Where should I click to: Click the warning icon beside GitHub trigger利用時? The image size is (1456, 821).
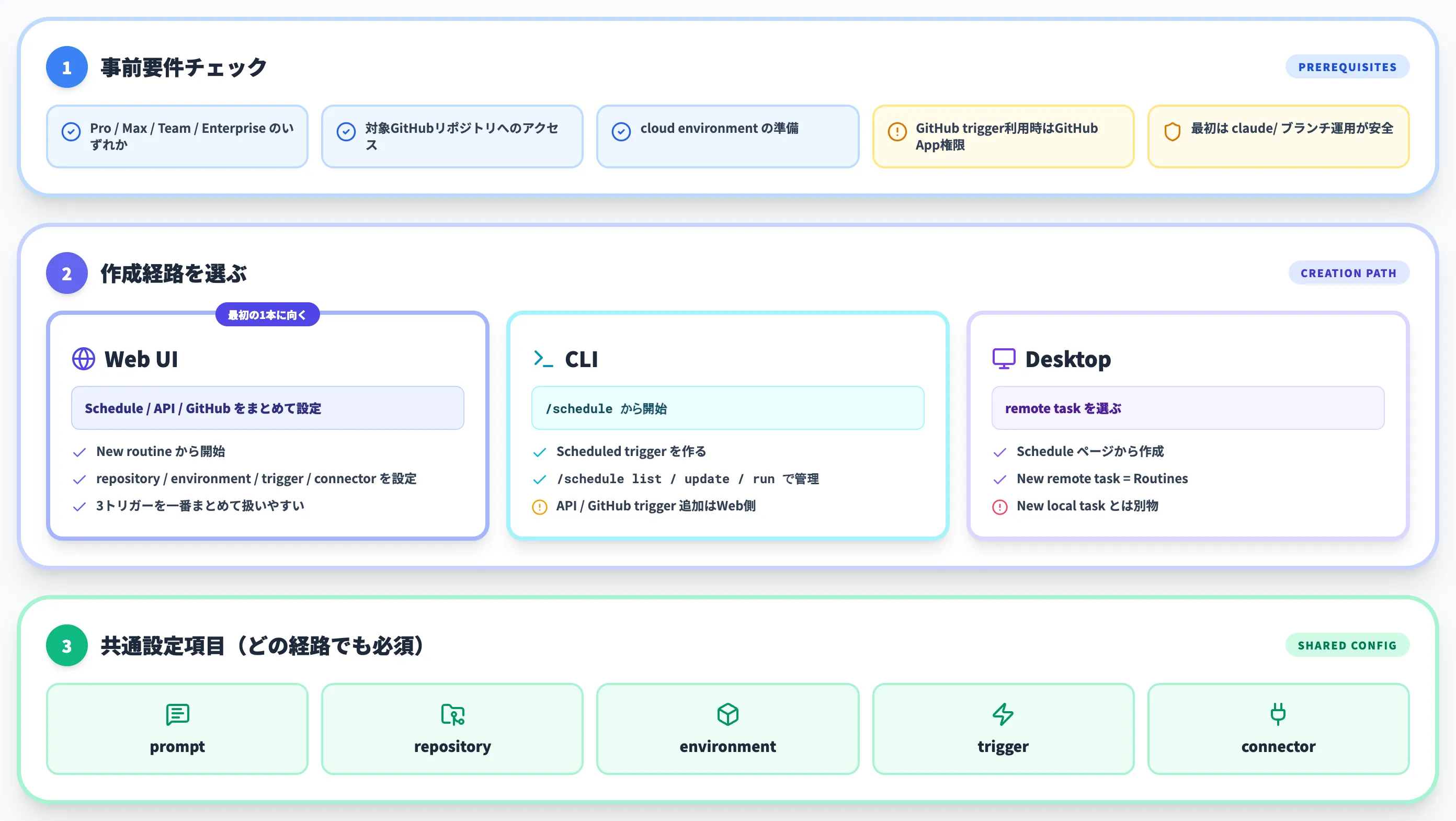click(897, 132)
